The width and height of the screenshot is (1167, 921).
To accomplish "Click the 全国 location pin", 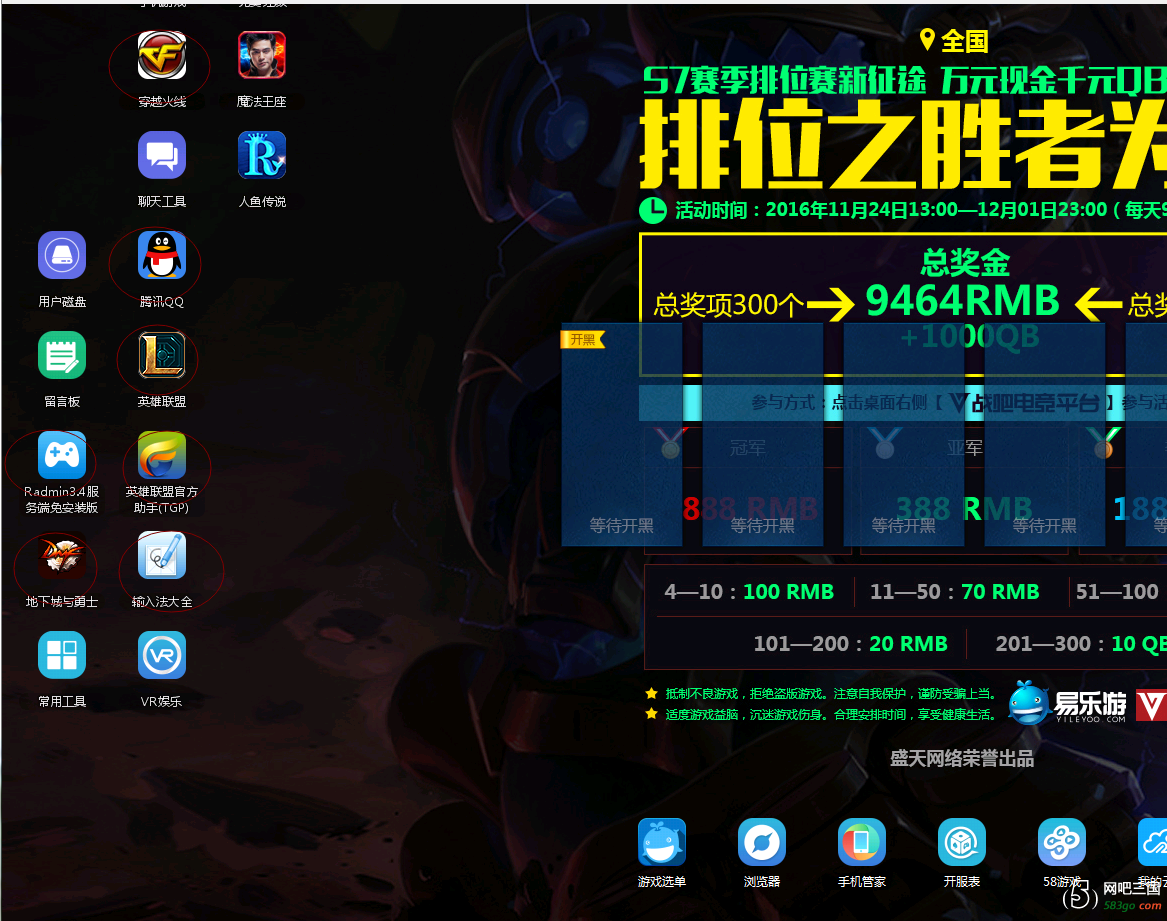I will tap(927, 39).
